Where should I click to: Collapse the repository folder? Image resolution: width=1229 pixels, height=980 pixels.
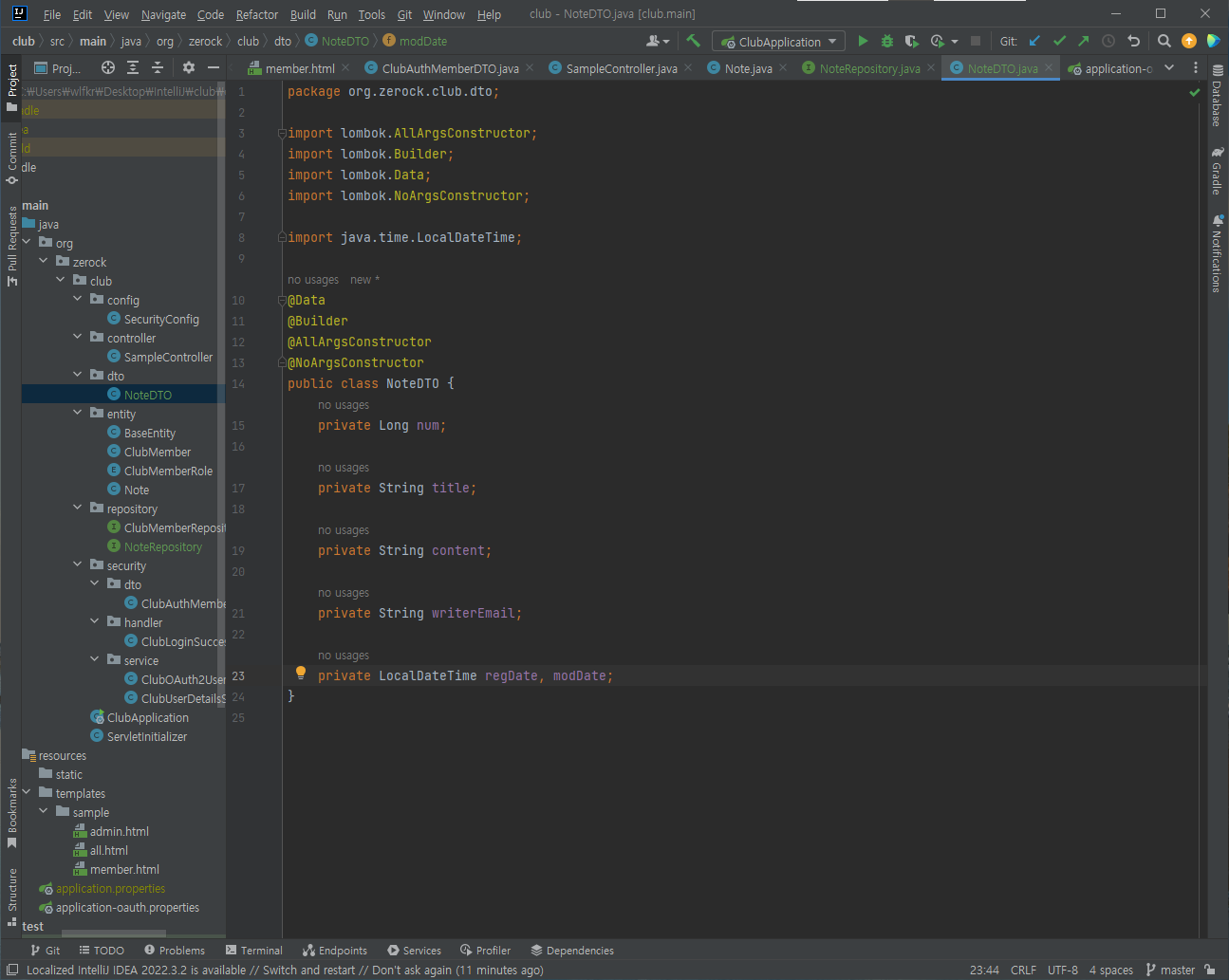coord(78,508)
